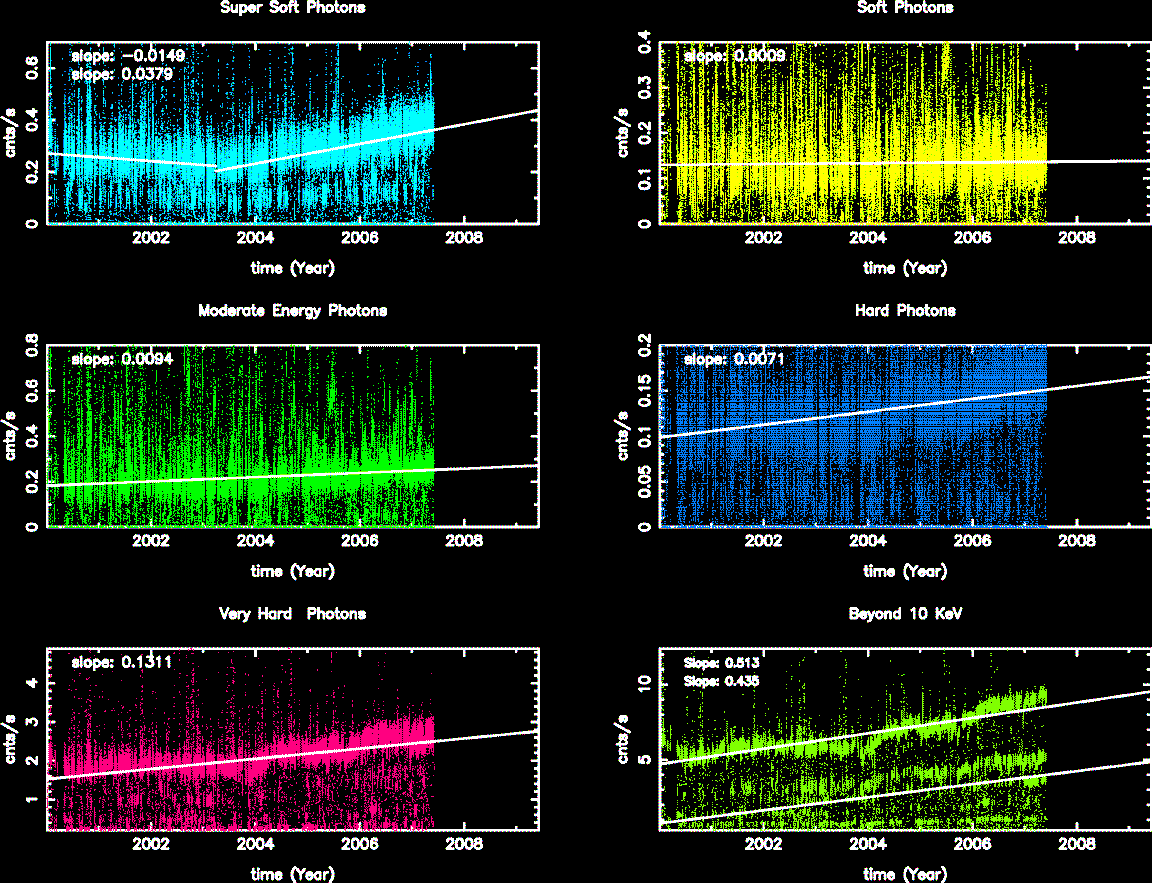Click the "cnts/s" axis label of Very Hard Photons

[x=14, y=739]
